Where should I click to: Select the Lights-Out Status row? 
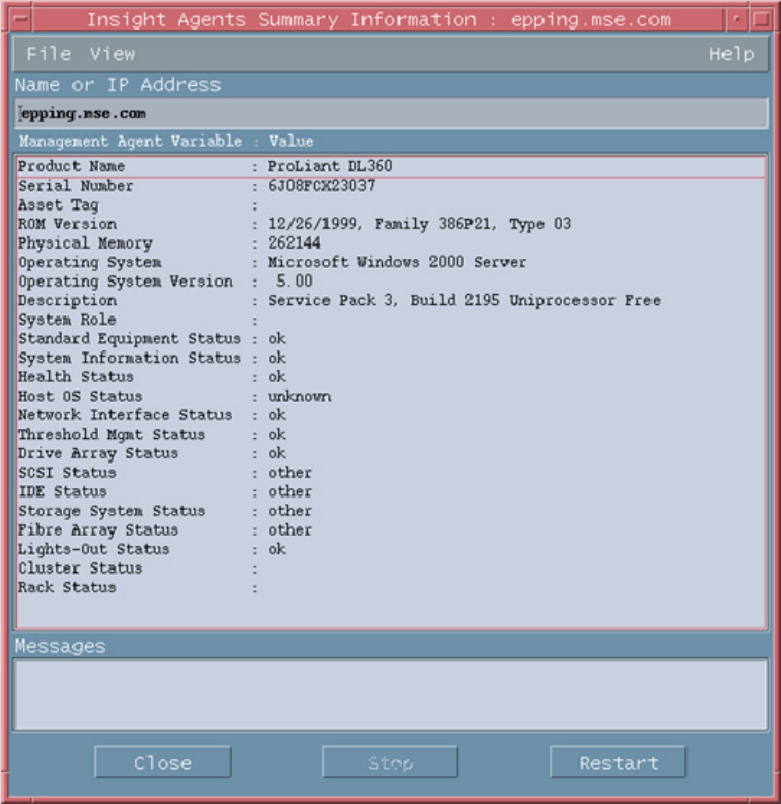391,549
